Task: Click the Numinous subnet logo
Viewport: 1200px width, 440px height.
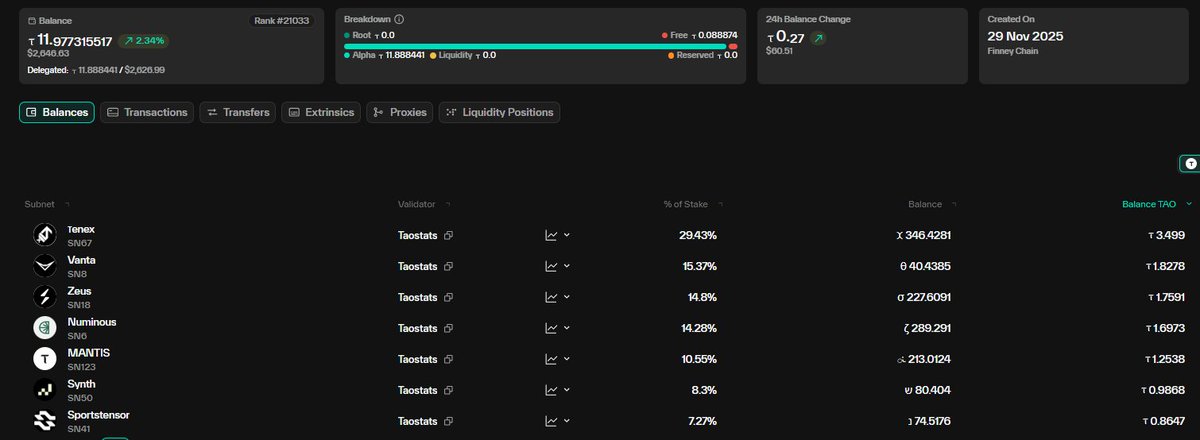Action: [x=44, y=328]
